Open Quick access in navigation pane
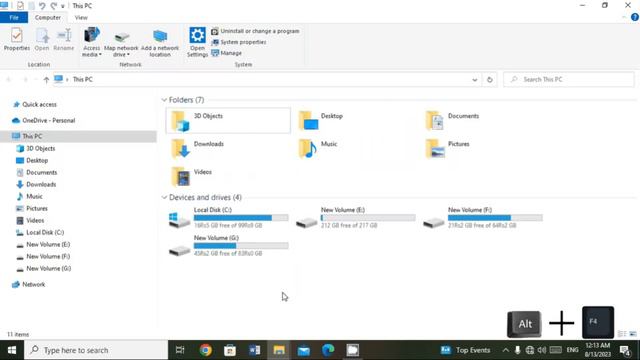640x360 pixels. click(x=39, y=104)
